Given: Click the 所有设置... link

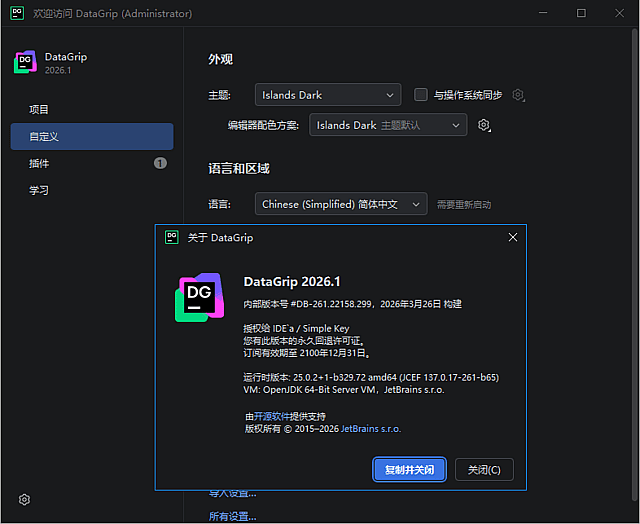Looking at the screenshot, I should (x=232, y=516).
